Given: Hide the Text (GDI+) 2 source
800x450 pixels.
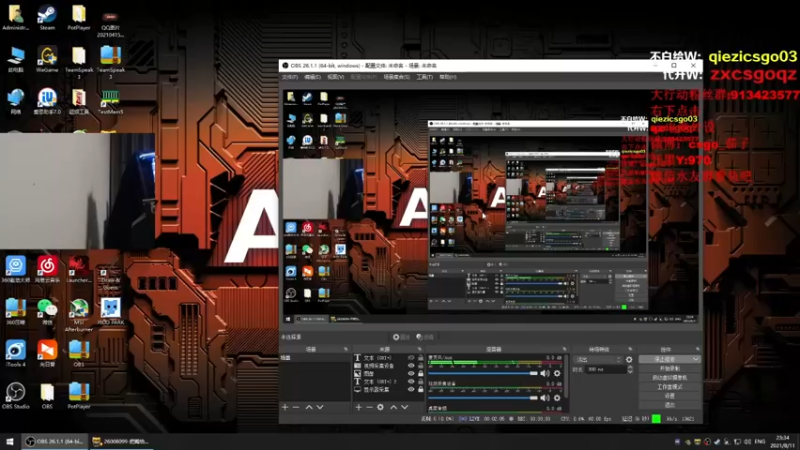Looking at the screenshot, I should (411, 382).
